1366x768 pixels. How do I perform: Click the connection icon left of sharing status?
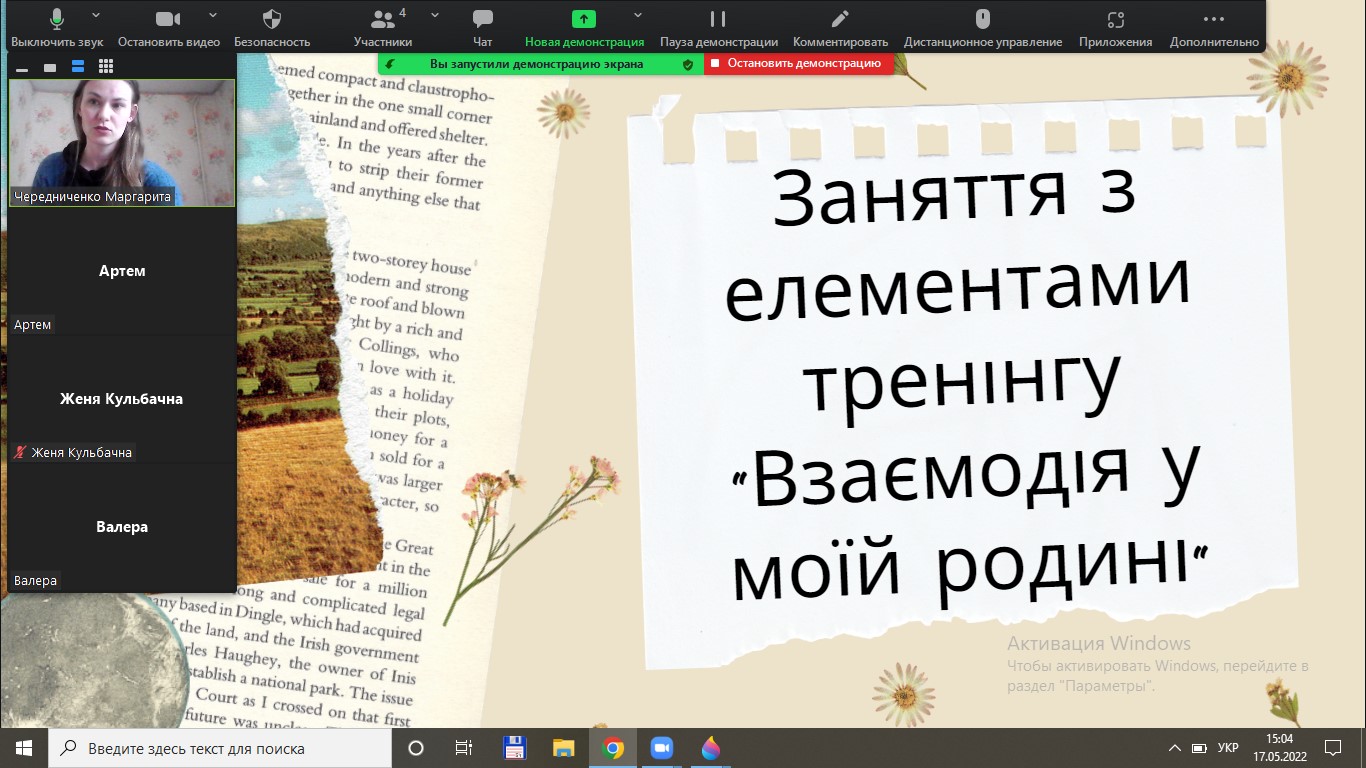[x=390, y=64]
